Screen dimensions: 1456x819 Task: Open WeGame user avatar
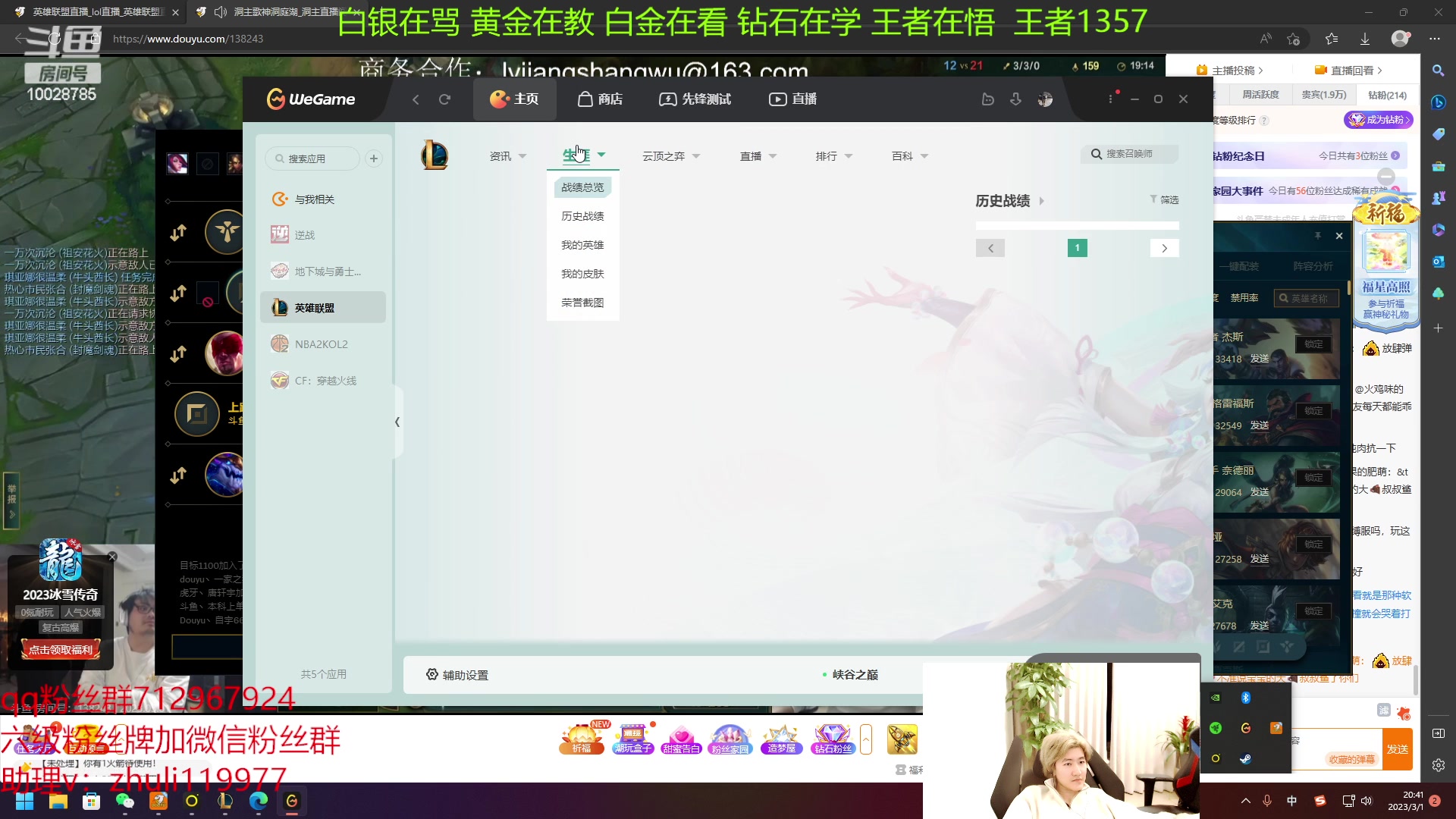[1045, 99]
